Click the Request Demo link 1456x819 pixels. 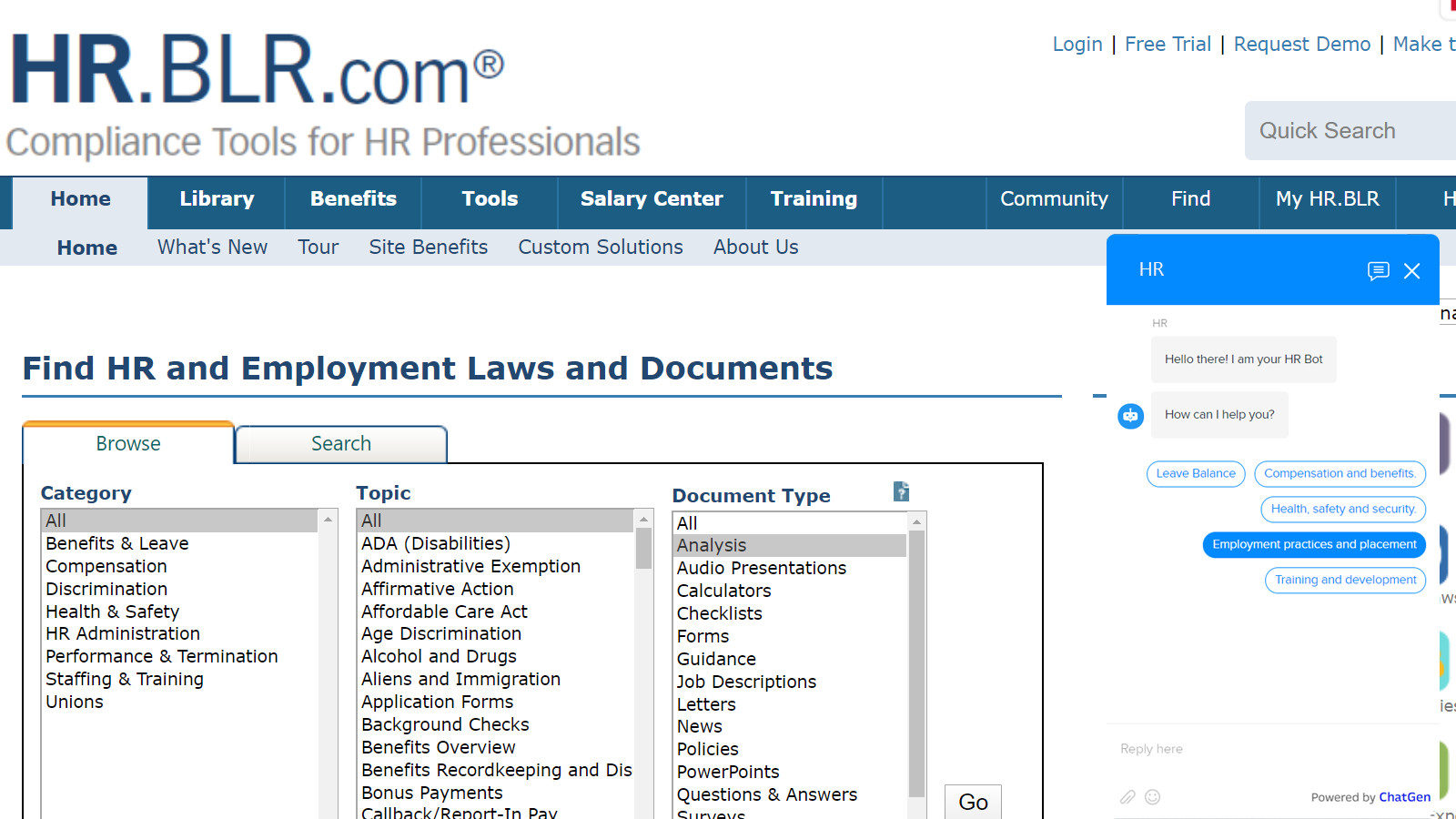click(x=1301, y=44)
